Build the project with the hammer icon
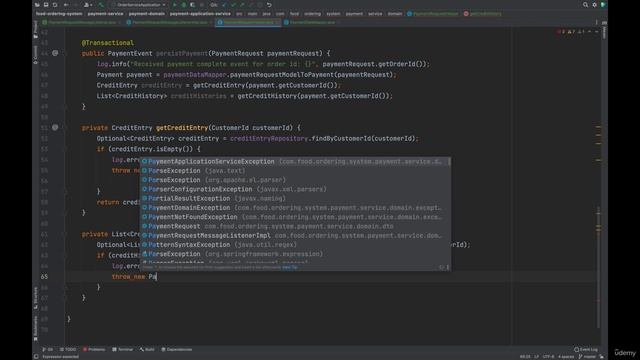The height and width of the screenshot is (360, 640). tap(101, 5)
